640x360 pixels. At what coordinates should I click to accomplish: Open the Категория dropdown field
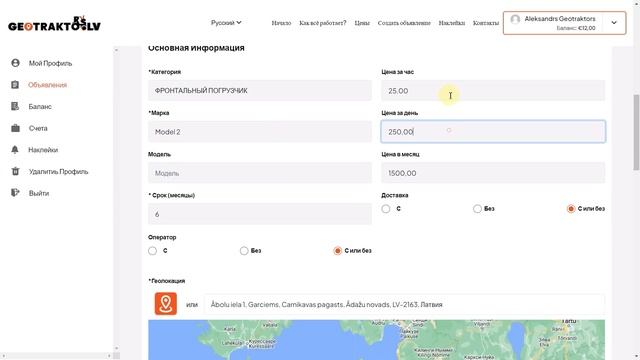coord(260,91)
